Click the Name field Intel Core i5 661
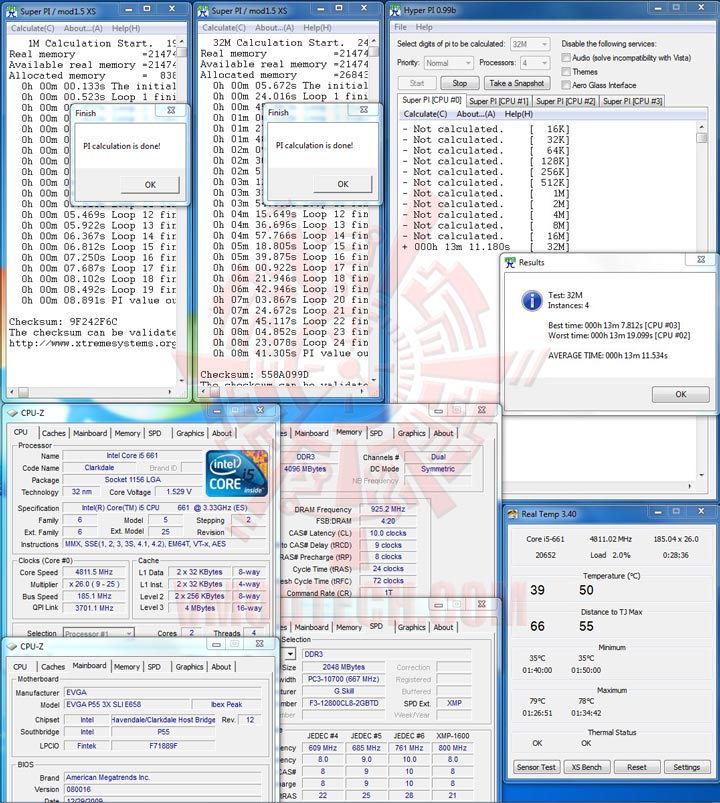 point(132,456)
